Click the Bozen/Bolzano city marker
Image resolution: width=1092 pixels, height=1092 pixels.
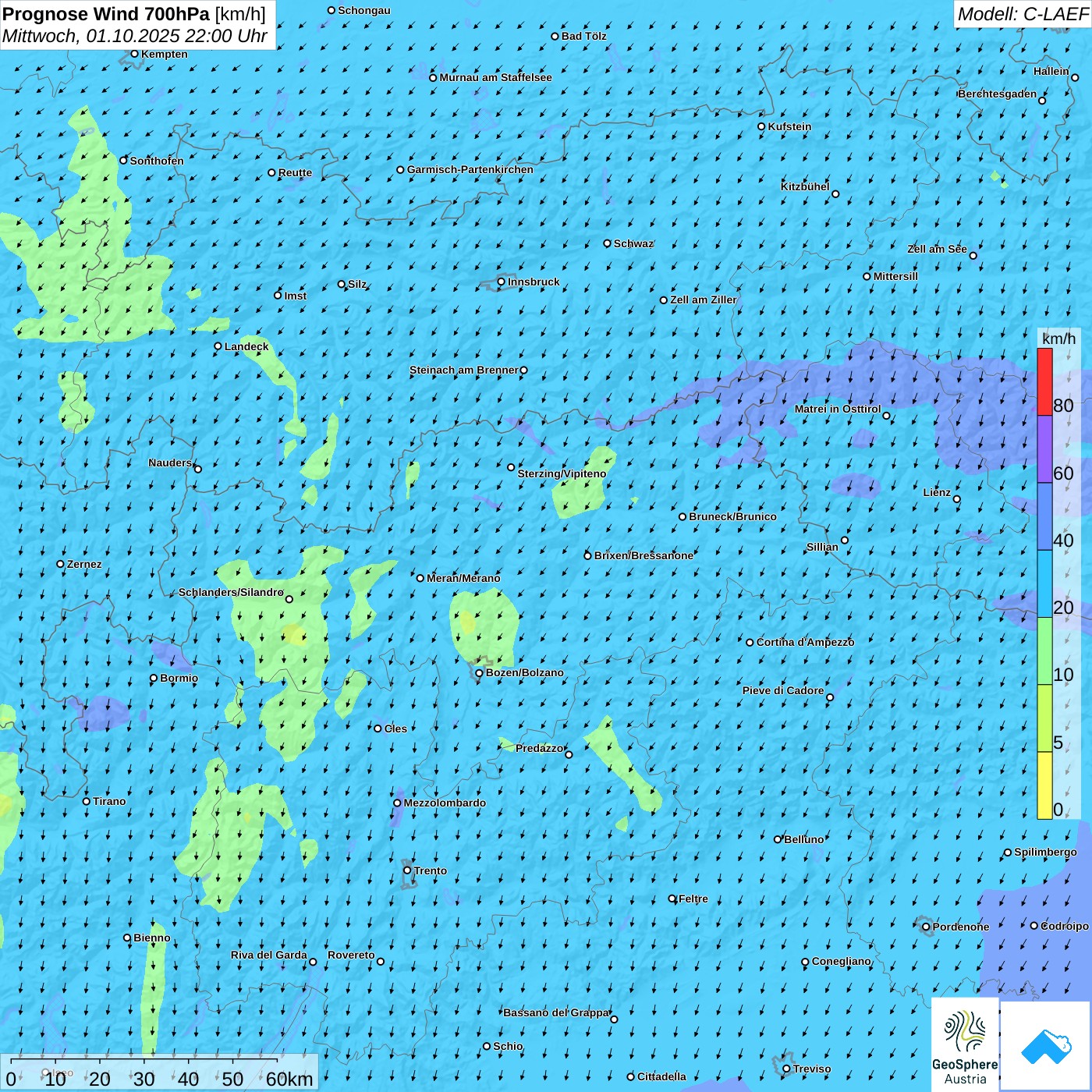(x=479, y=673)
